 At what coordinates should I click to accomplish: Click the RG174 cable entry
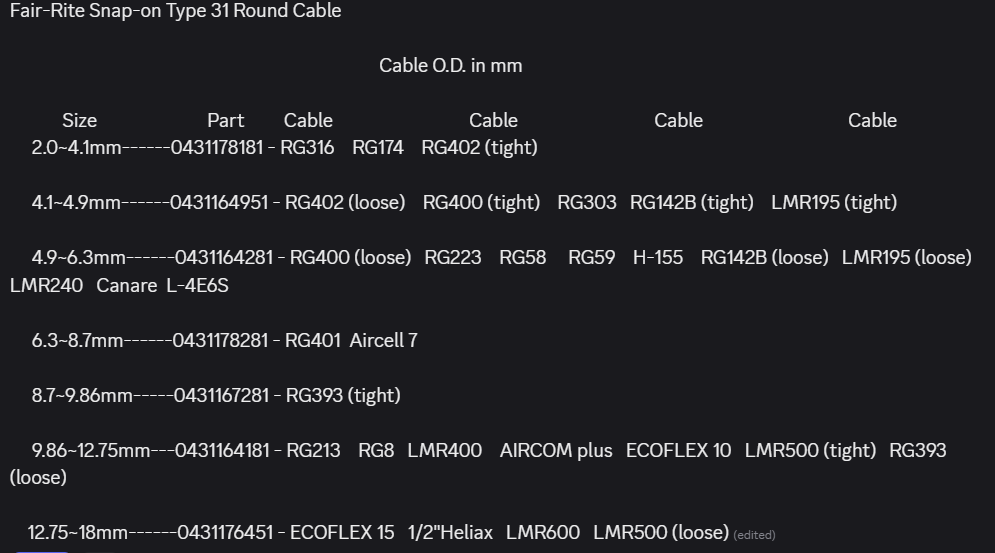click(x=378, y=148)
